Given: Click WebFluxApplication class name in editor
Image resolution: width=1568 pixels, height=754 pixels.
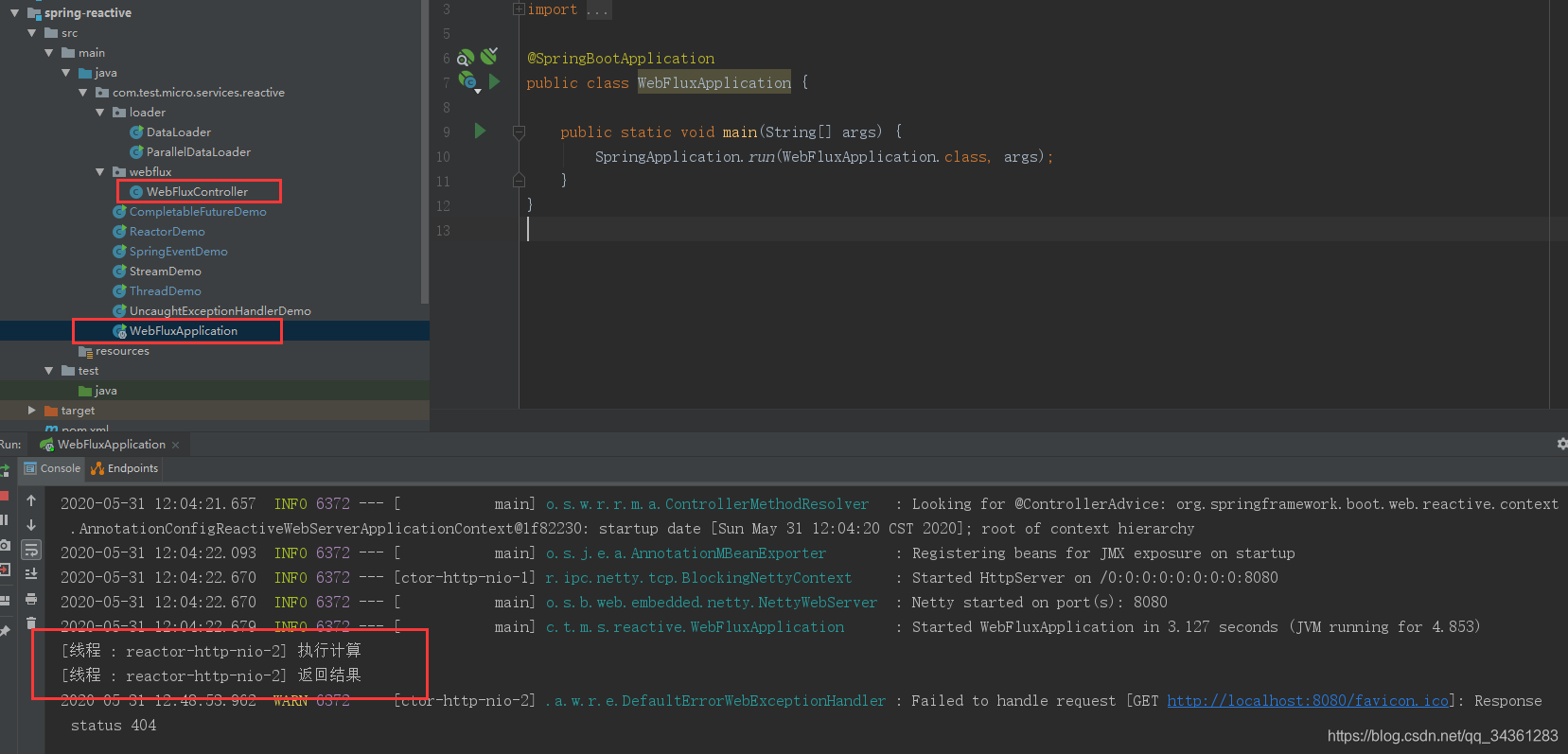Looking at the screenshot, I should pos(714,83).
